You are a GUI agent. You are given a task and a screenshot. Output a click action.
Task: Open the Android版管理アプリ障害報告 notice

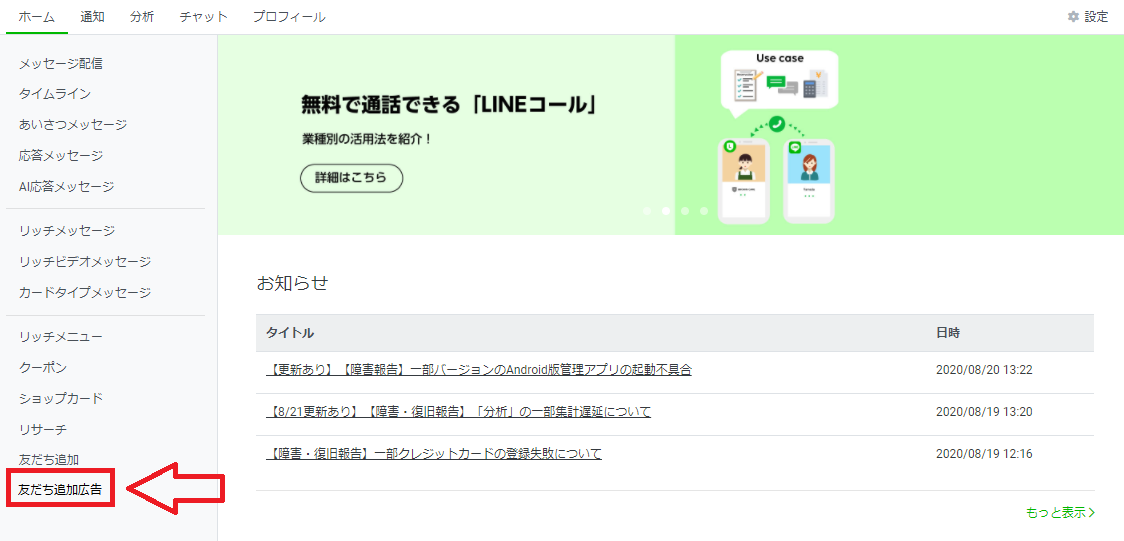click(479, 370)
